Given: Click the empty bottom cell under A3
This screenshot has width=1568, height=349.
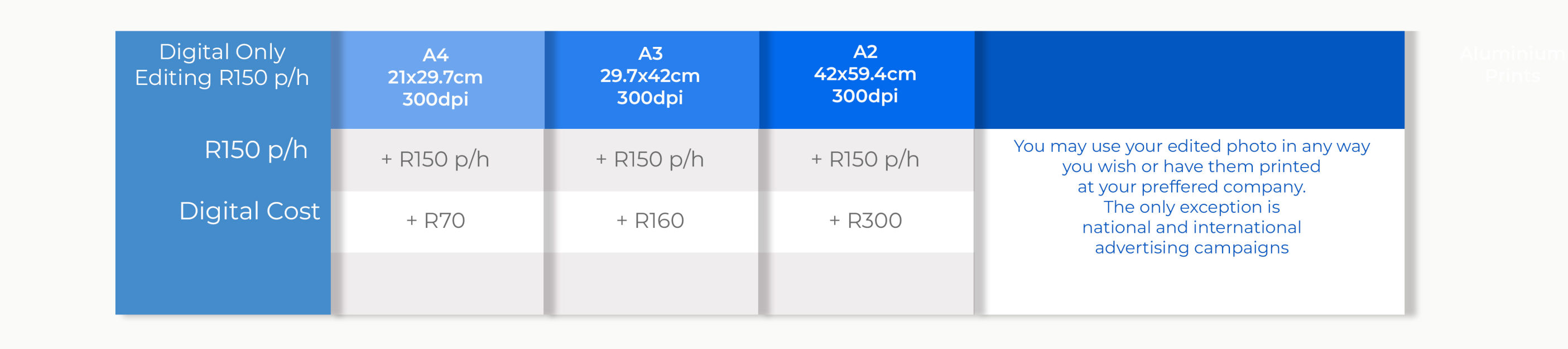Looking at the screenshot, I should [x=651, y=283].
